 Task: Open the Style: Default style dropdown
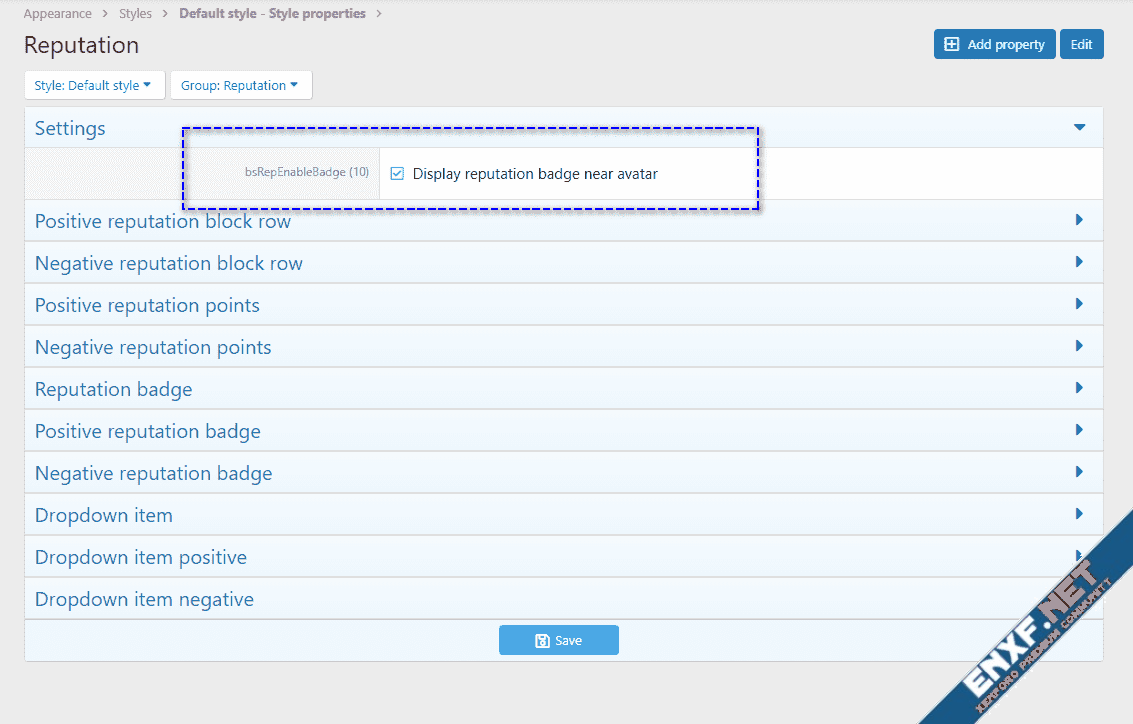point(95,85)
